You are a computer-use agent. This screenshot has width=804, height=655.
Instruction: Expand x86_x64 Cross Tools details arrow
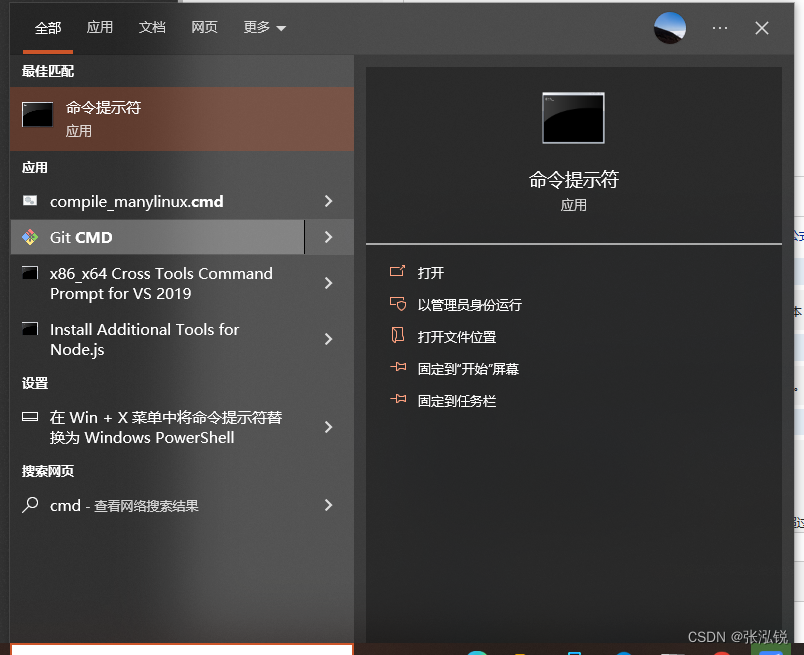[x=329, y=283]
